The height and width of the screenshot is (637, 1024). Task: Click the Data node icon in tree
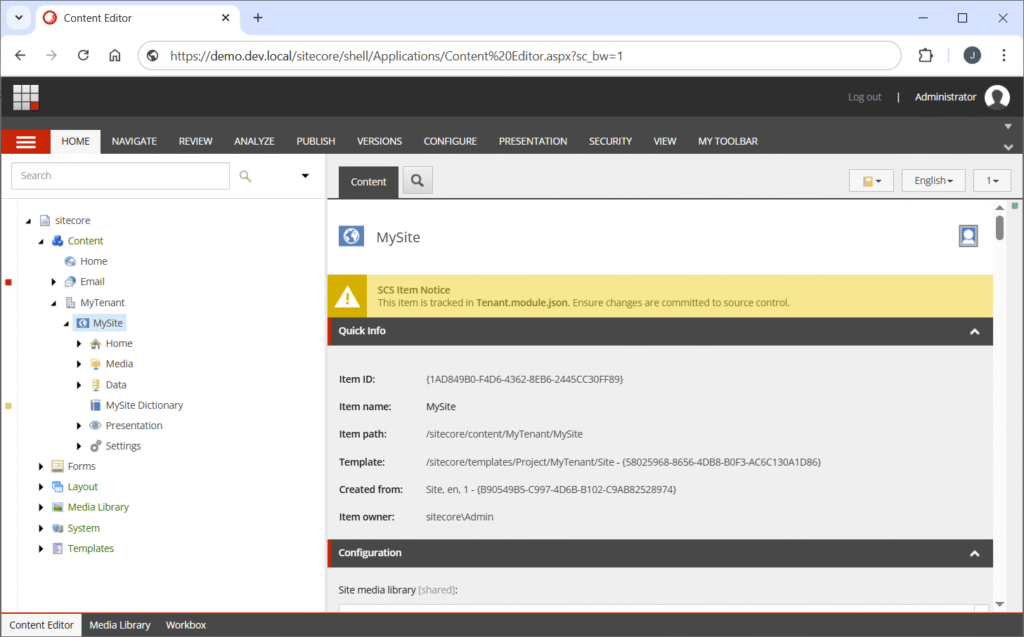[95, 385]
